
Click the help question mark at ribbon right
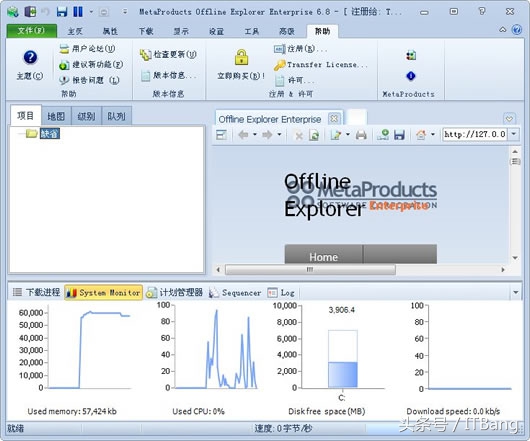516,30
